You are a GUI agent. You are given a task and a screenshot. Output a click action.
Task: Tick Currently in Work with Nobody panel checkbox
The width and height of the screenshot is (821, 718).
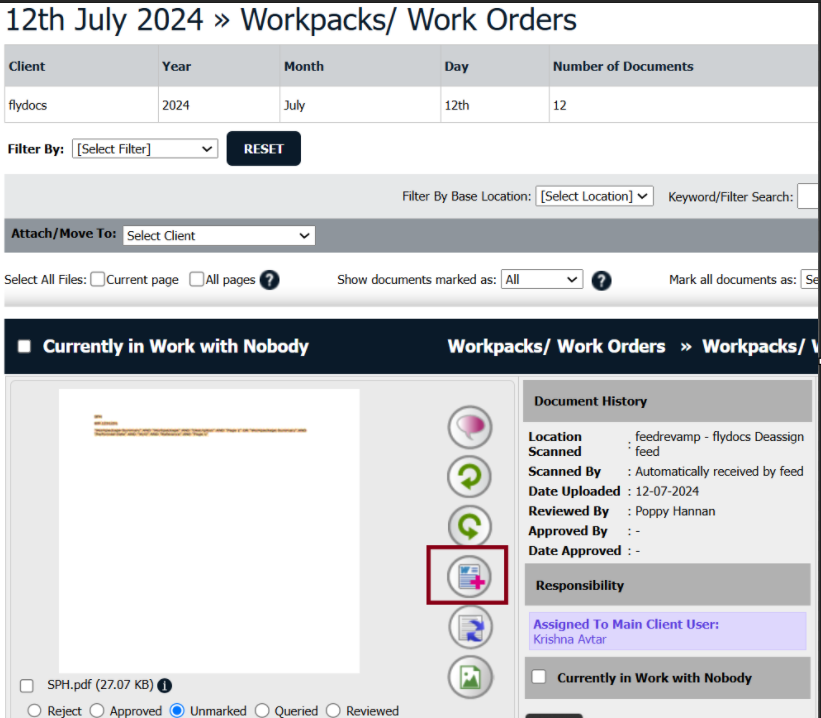point(539,677)
